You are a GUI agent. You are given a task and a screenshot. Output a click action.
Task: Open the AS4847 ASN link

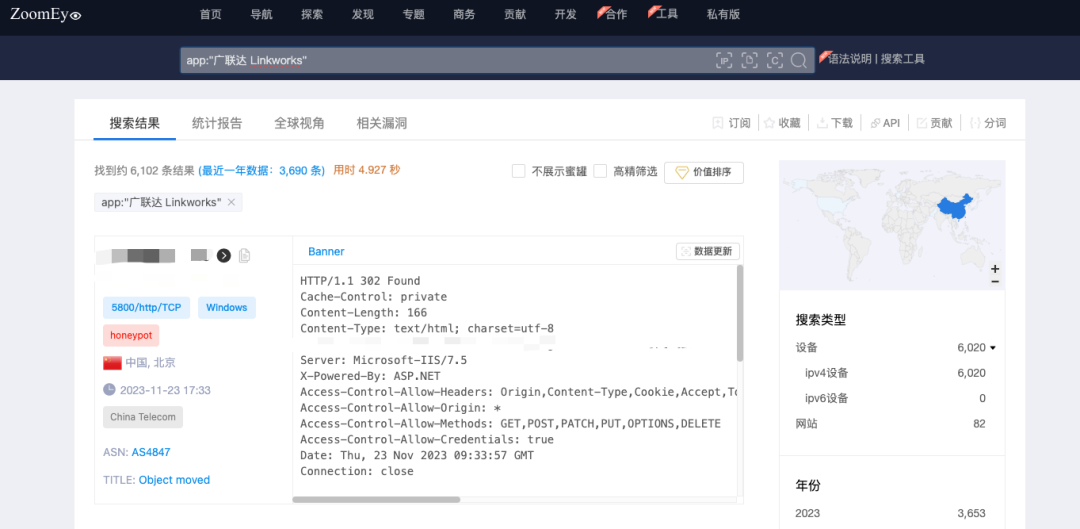point(151,453)
